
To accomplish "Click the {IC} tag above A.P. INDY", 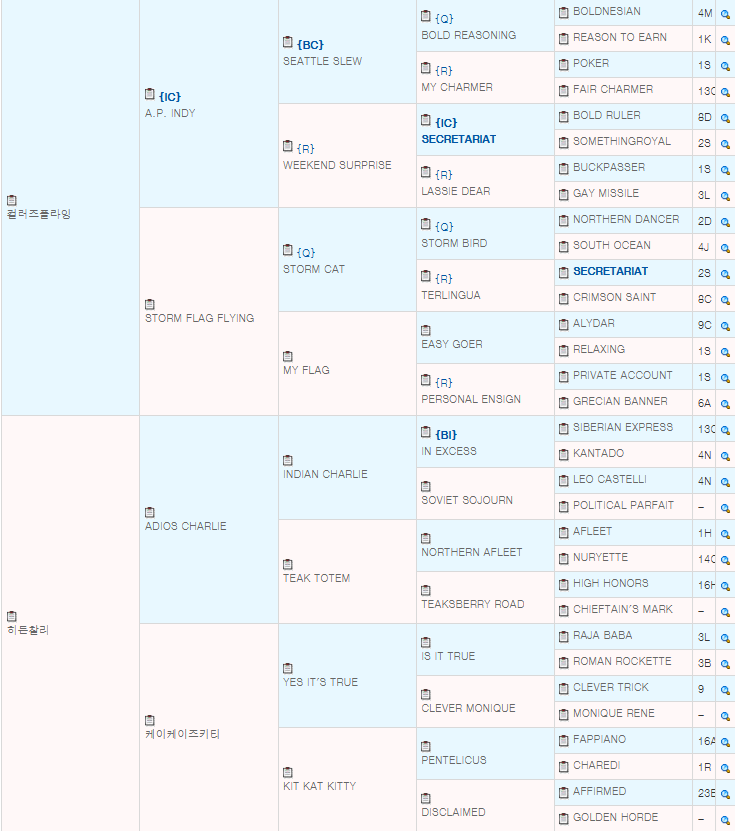I will pos(170,97).
